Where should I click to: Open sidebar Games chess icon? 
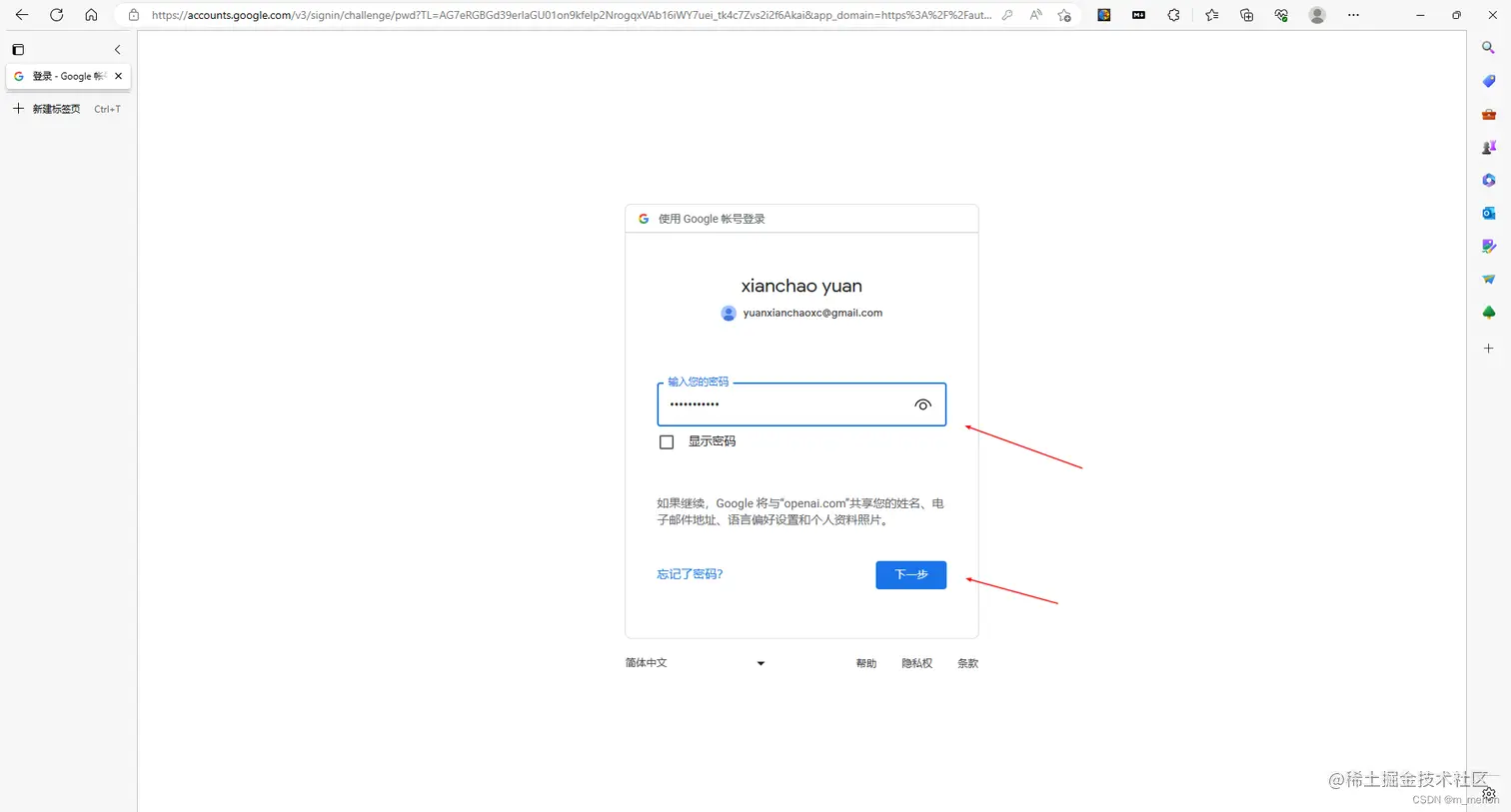coord(1489,147)
